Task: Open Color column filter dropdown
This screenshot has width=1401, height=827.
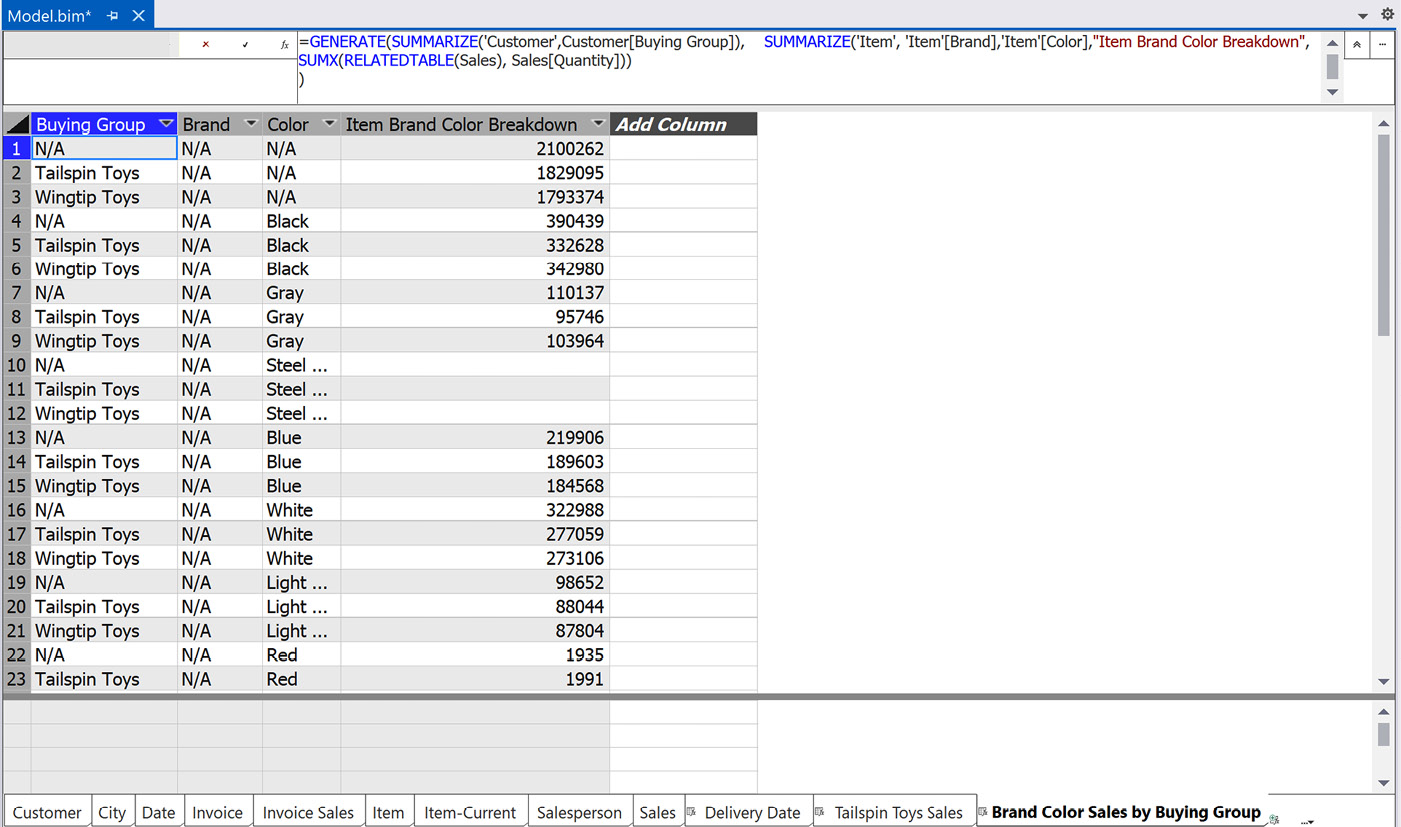Action: [329, 124]
